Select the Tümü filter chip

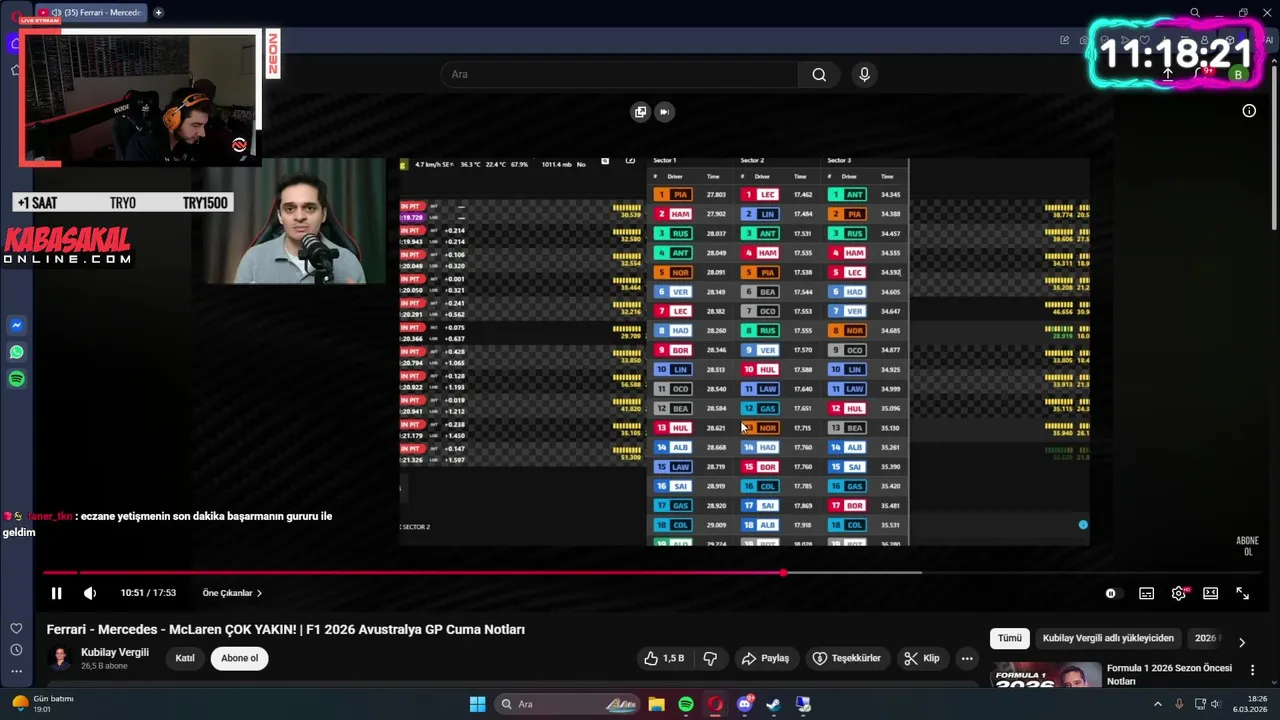coord(1010,638)
